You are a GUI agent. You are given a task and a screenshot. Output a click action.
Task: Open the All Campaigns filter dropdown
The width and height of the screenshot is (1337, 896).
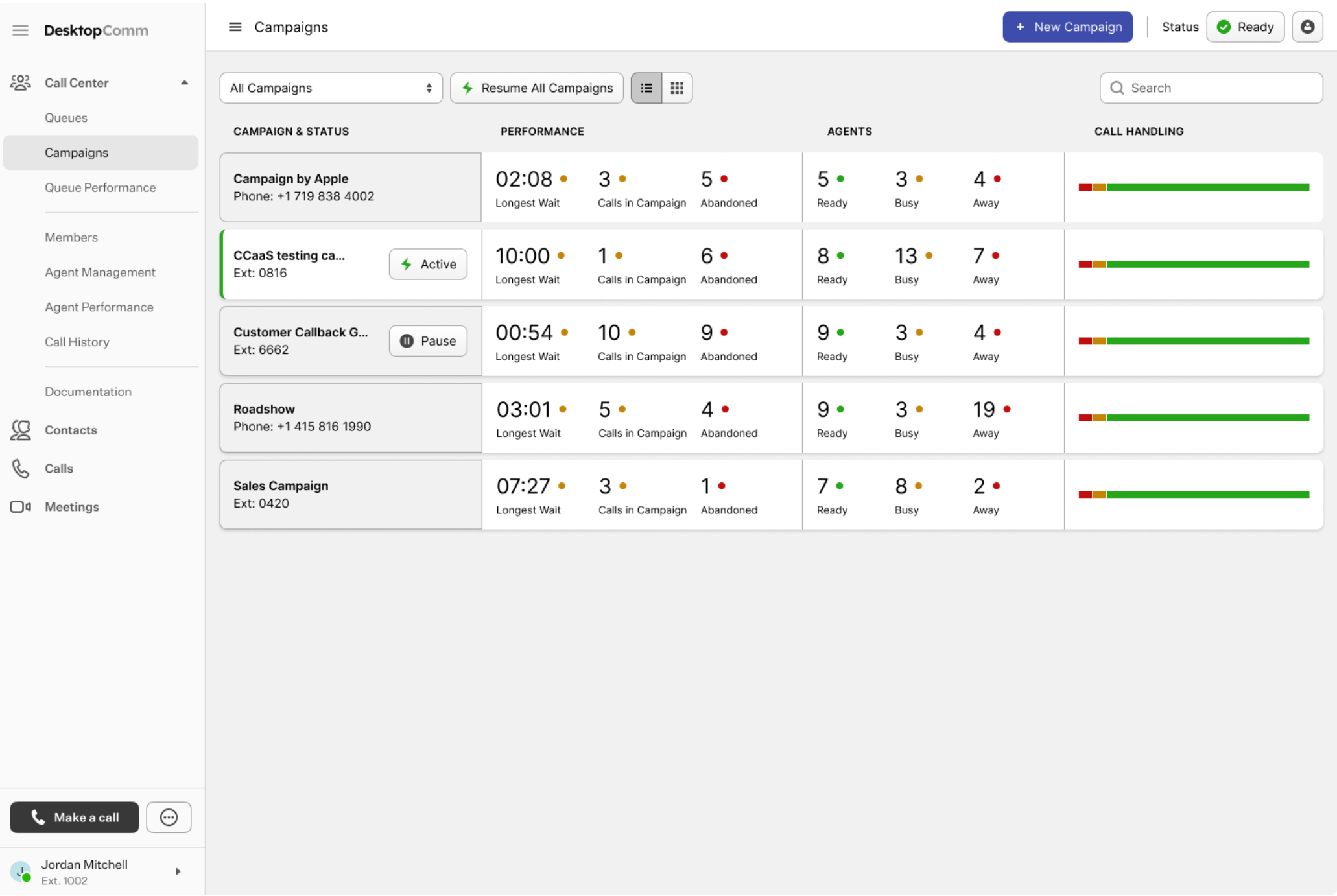[x=331, y=88]
